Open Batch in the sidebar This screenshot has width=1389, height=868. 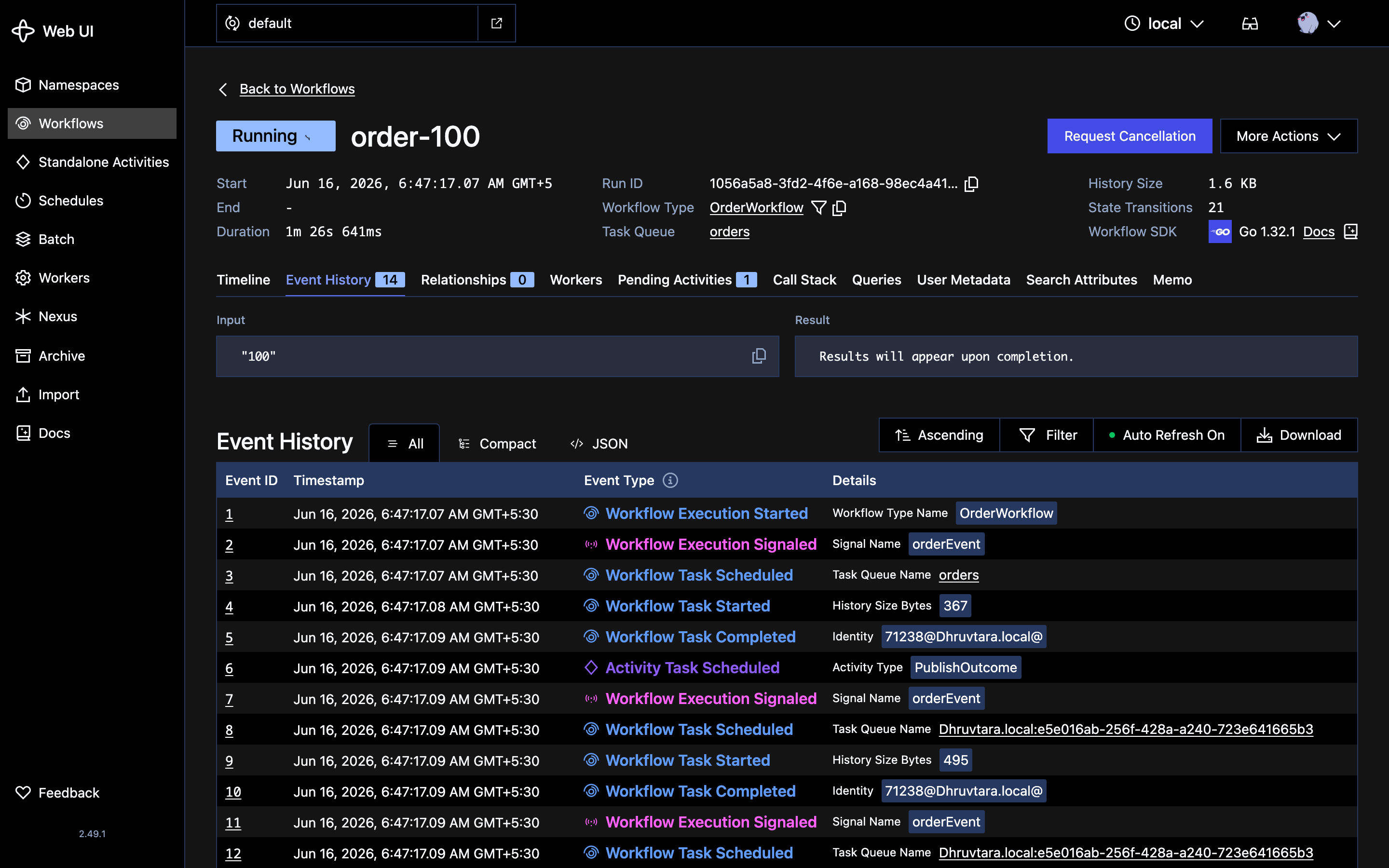(92, 239)
